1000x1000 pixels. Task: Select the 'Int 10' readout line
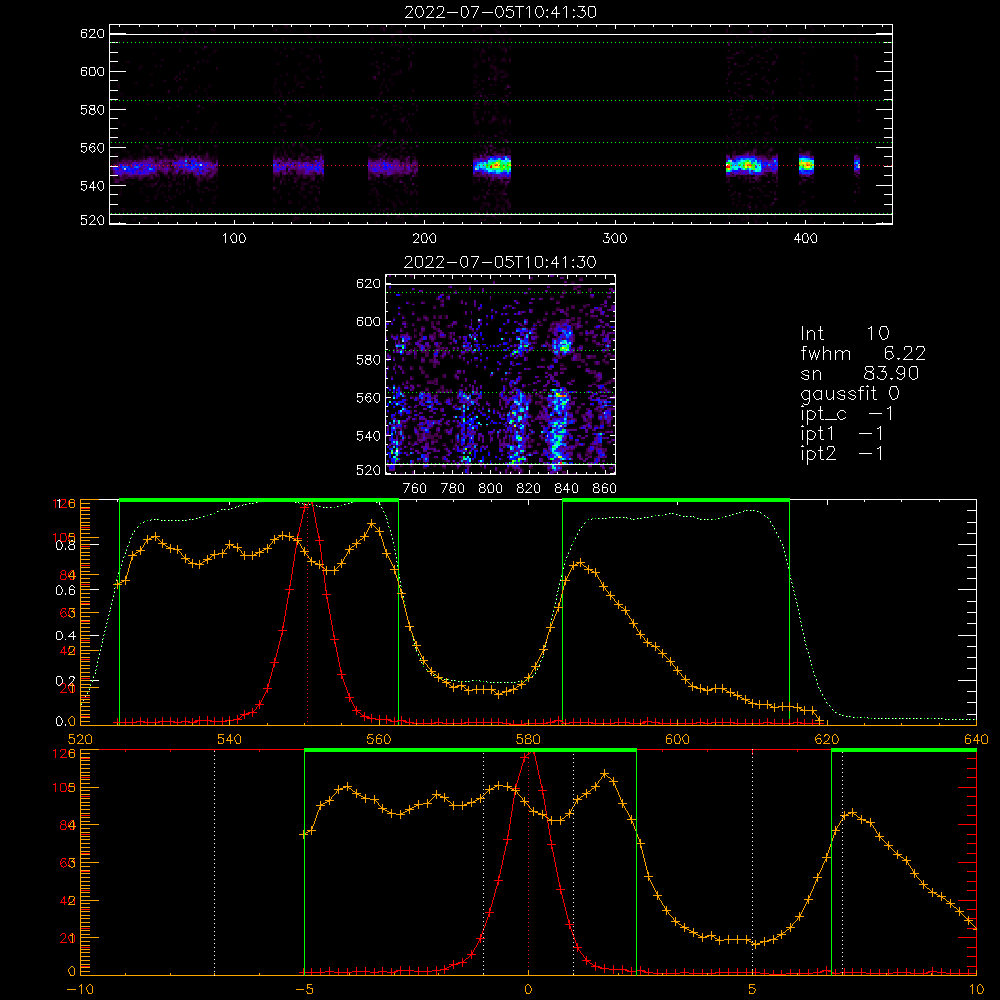click(845, 333)
